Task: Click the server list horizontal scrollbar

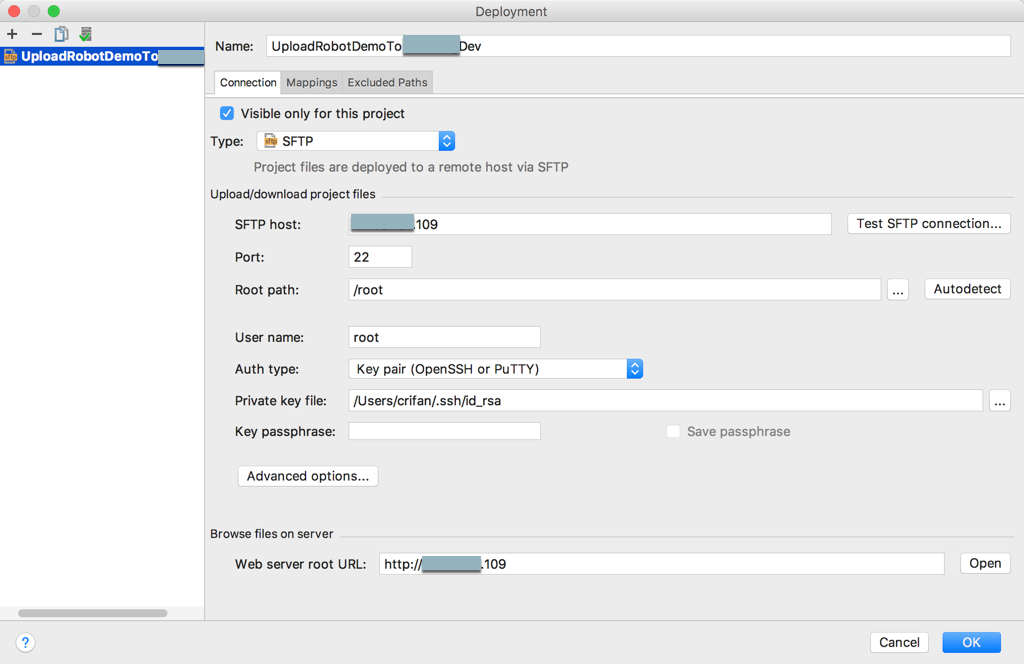Action: click(x=93, y=613)
